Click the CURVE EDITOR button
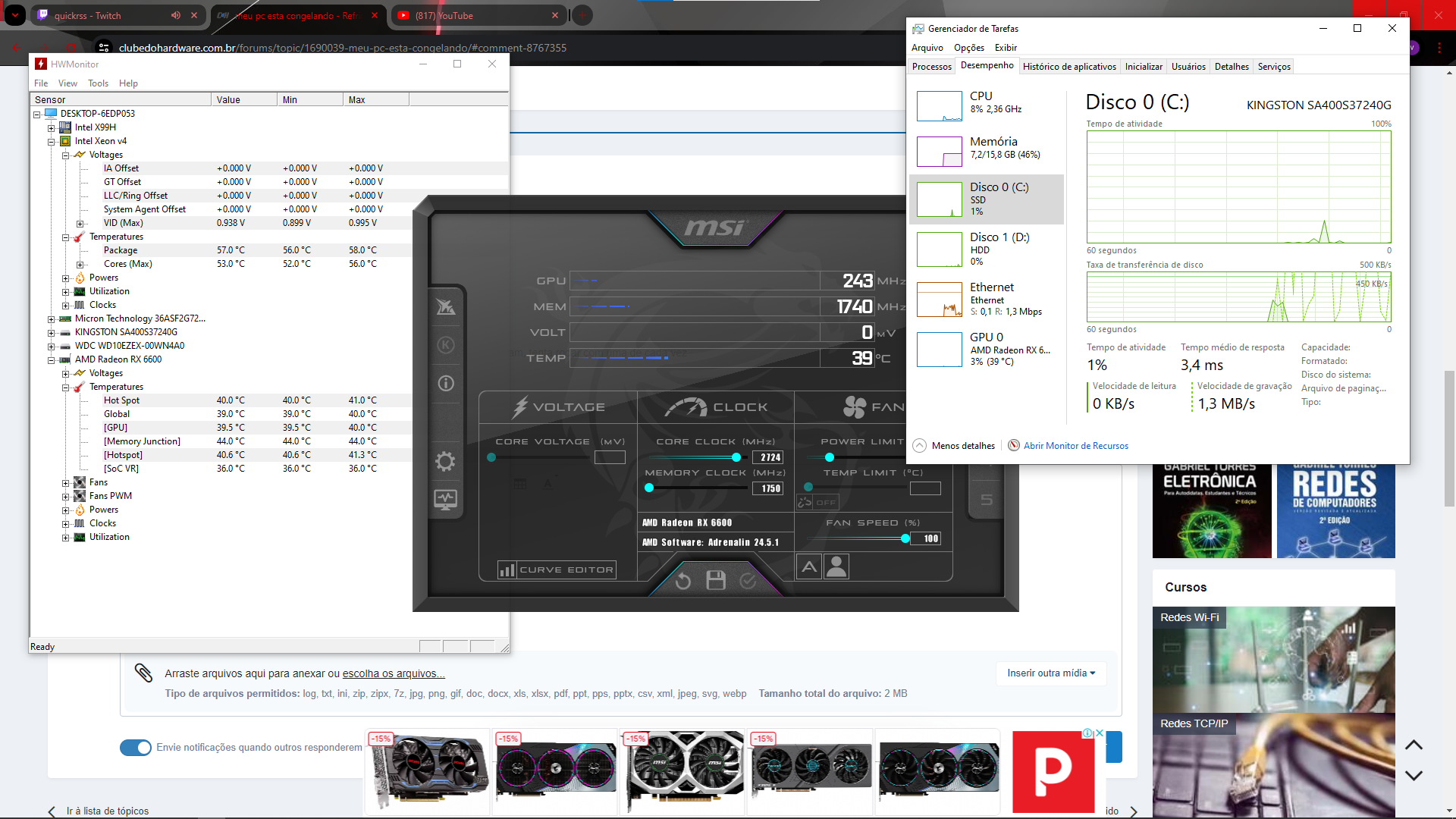Image resolution: width=1456 pixels, height=819 pixels. pos(557,570)
